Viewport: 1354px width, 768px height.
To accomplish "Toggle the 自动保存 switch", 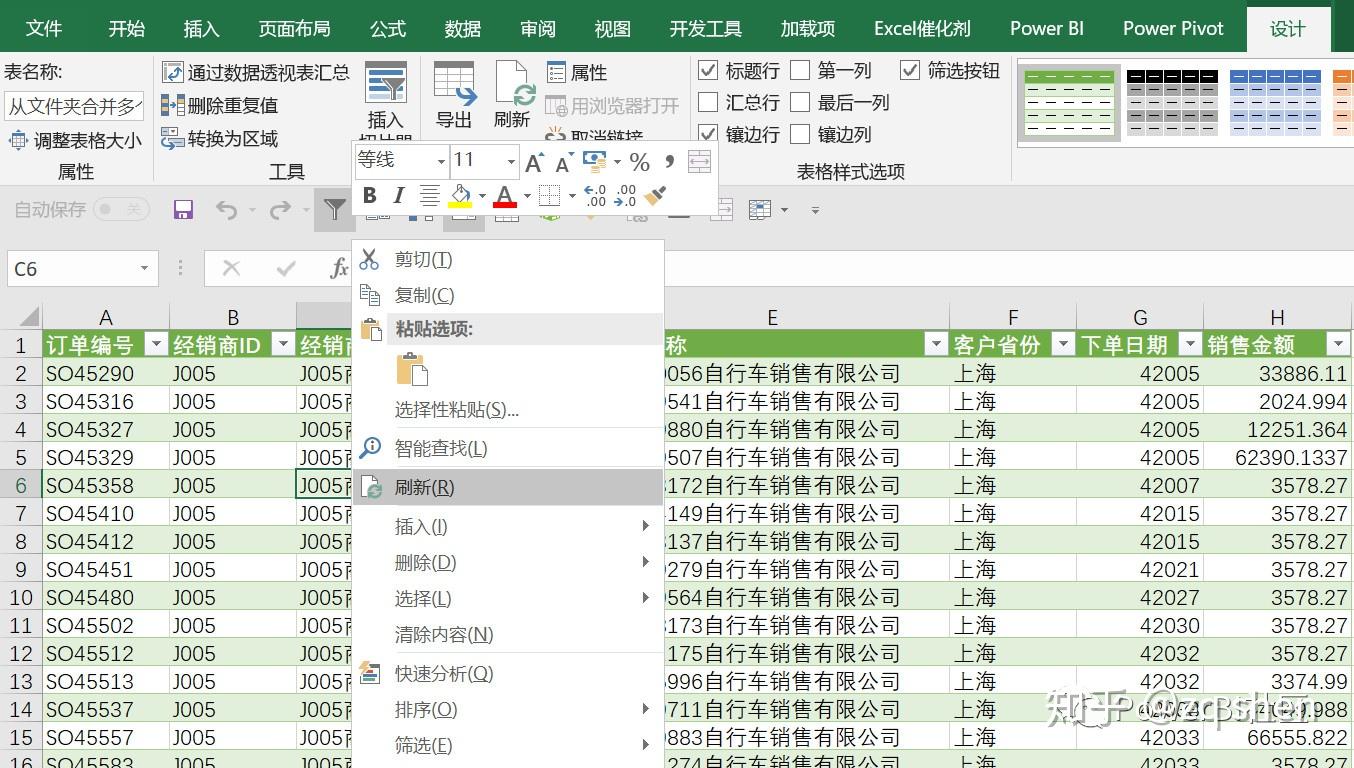I will (121, 209).
